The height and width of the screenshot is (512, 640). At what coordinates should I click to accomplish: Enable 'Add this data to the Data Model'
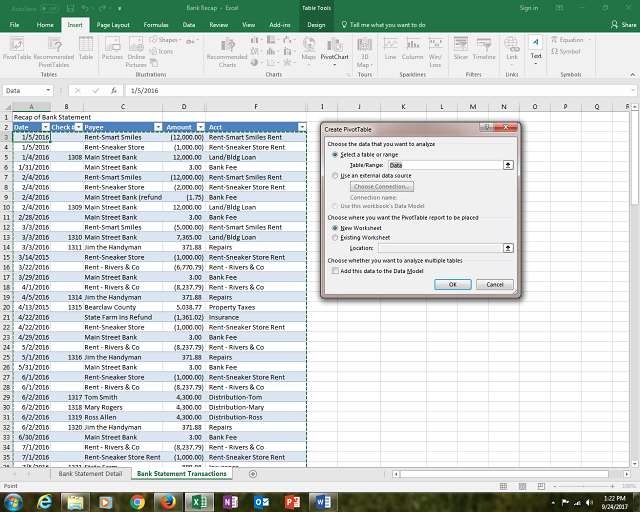334,271
